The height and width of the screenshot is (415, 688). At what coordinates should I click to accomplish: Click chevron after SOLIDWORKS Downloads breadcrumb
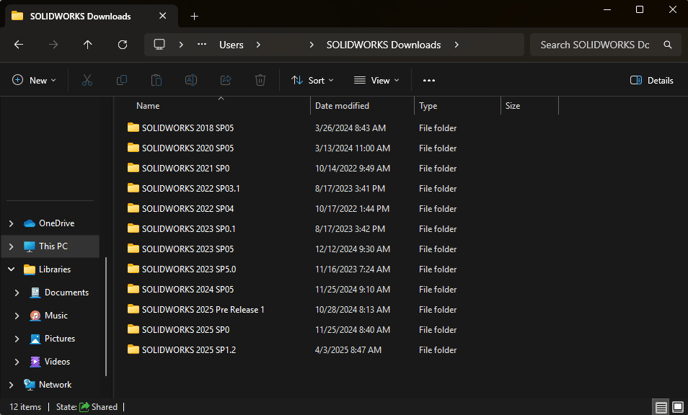click(x=456, y=45)
